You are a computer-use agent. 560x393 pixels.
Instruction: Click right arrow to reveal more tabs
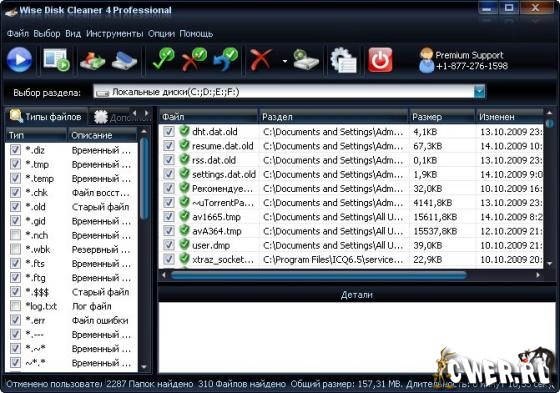pyautogui.click(x=146, y=113)
